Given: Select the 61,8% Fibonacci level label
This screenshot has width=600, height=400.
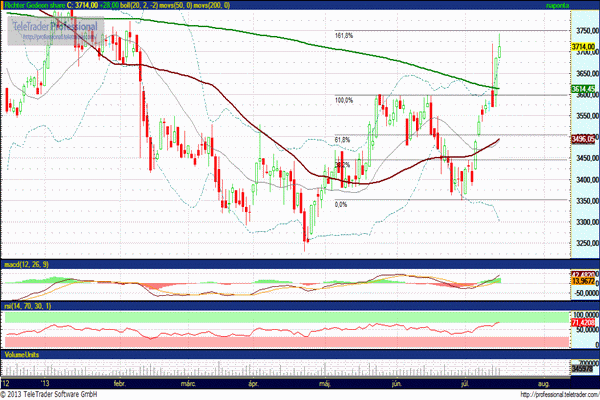Looking at the screenshot, I should click(x=342, y=140).
